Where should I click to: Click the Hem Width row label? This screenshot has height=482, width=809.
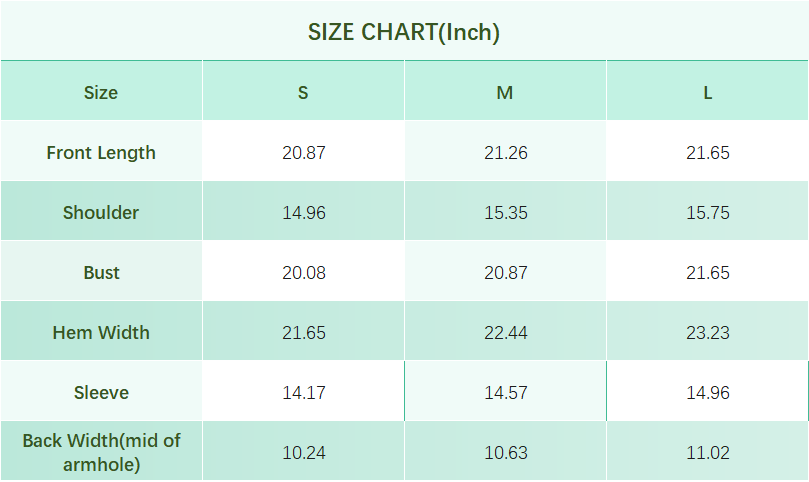101,333
